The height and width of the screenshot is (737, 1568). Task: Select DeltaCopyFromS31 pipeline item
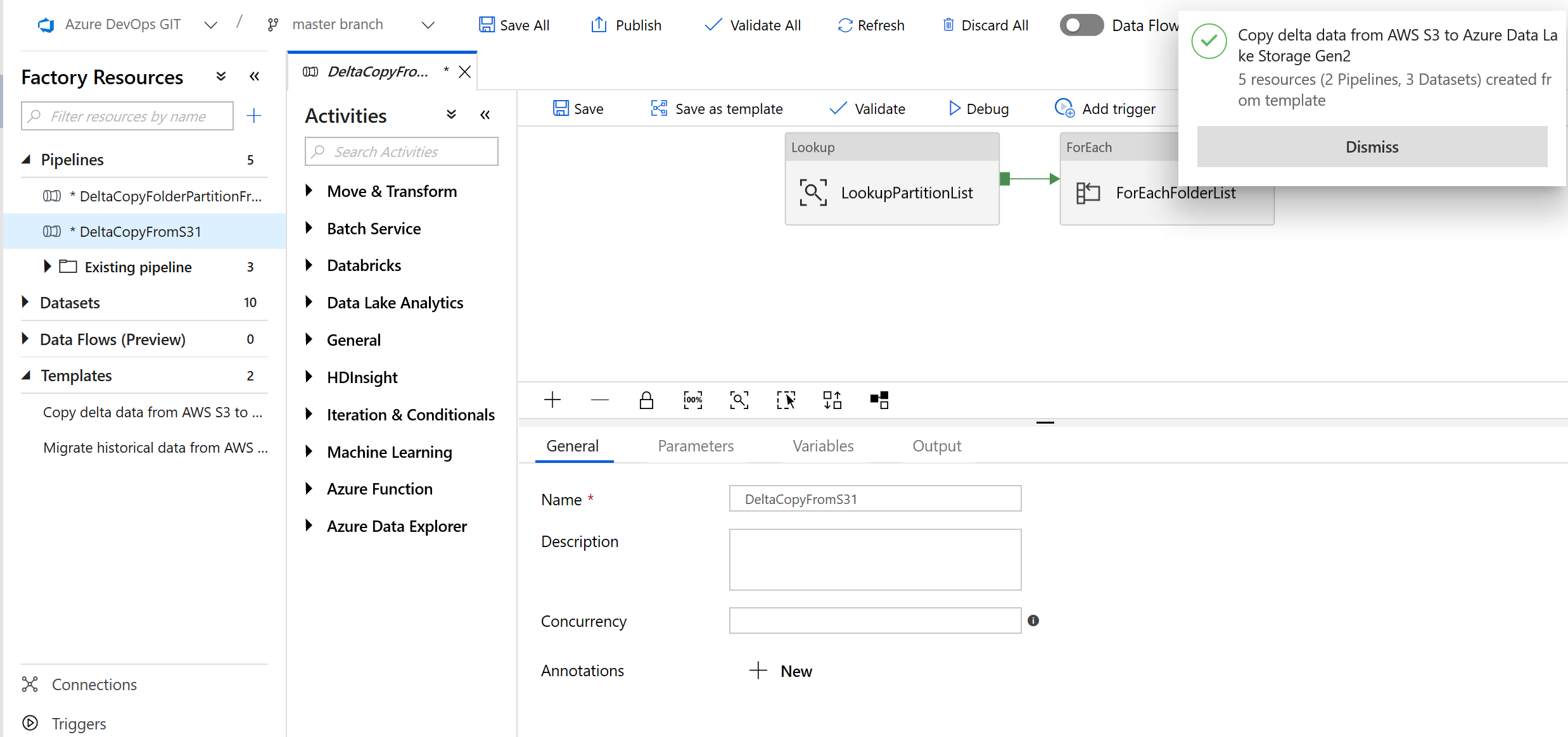click(x=139, y=231)
